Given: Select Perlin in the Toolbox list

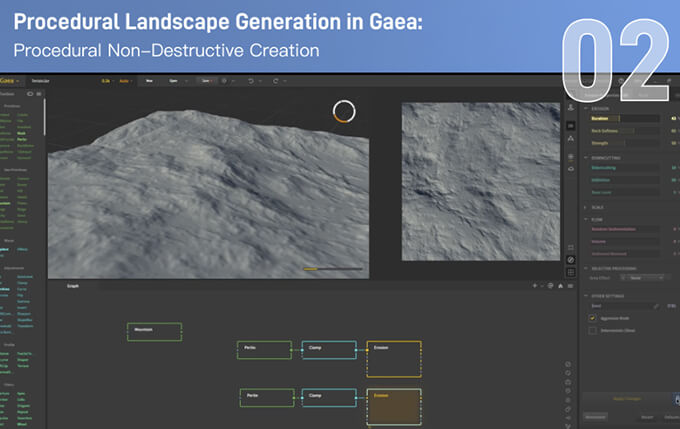Looking at the screenshot, I should tap(22, 140).
